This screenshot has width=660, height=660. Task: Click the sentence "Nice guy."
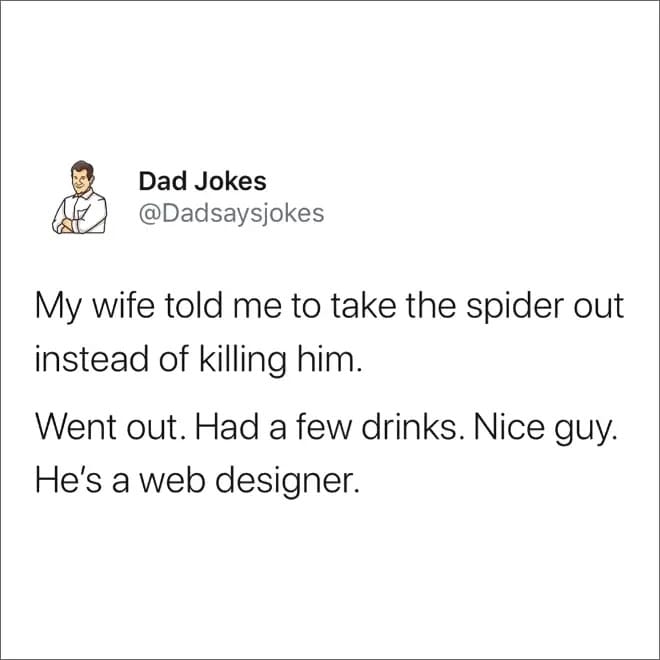pyautogui.click(x=547, y=428)
